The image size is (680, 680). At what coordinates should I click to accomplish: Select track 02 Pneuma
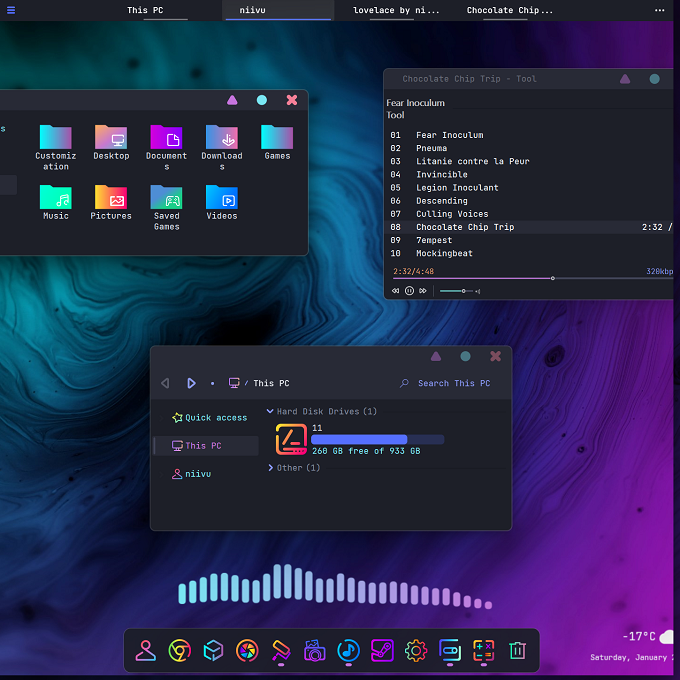pos(528,148)
